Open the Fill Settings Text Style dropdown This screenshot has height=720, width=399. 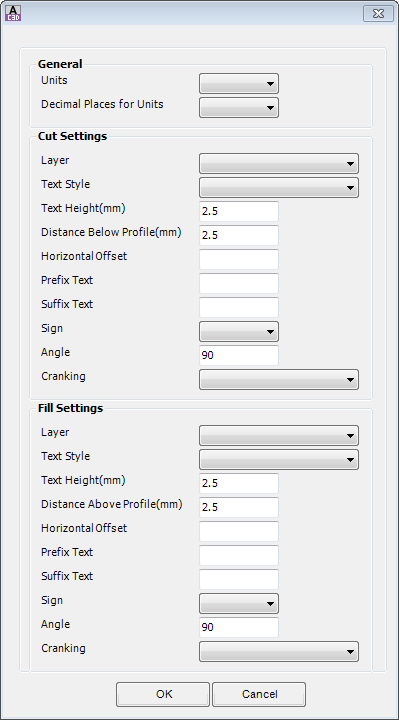(279, 459)
